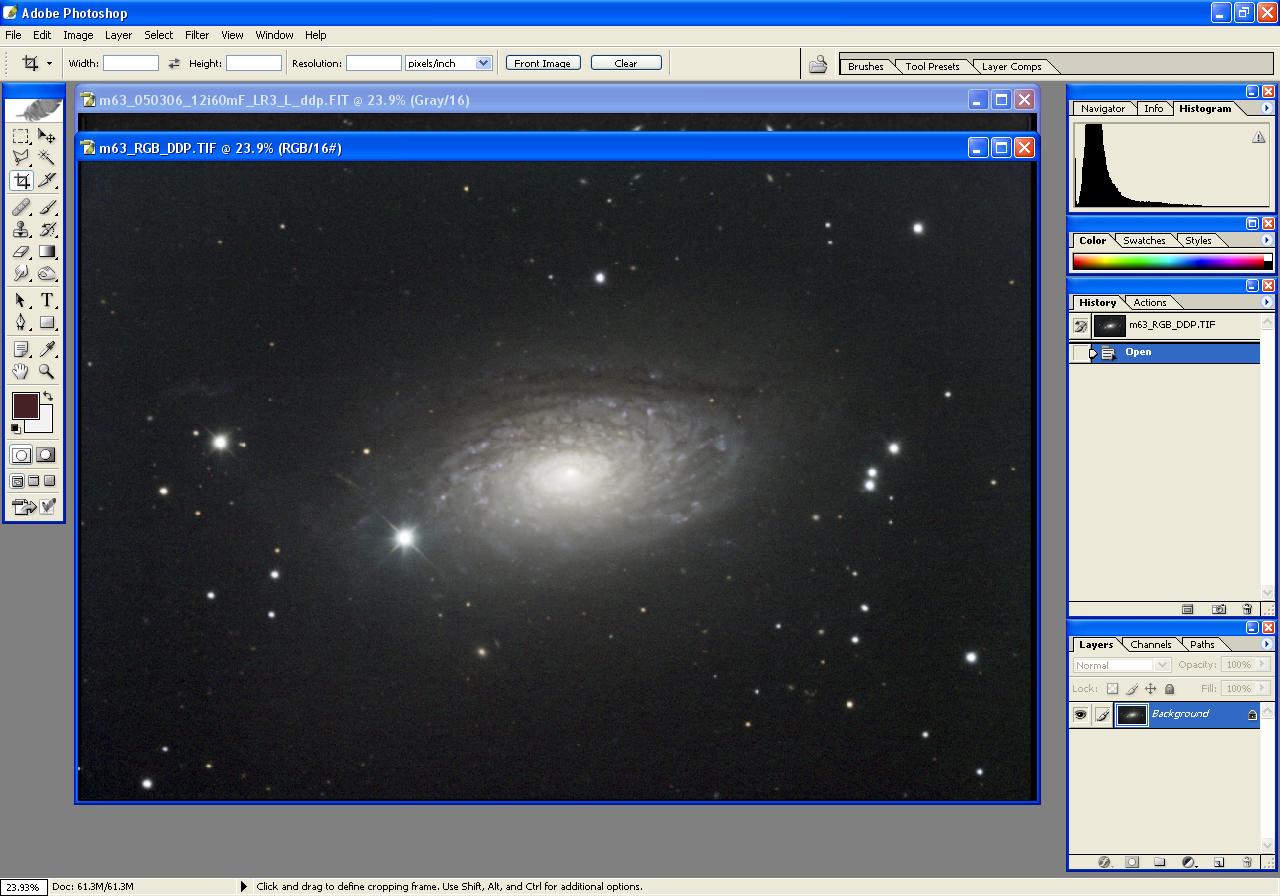This screenshot has width=1280, height=896.
Task: Pick the Eraser tool
Action: pos(21,252)
